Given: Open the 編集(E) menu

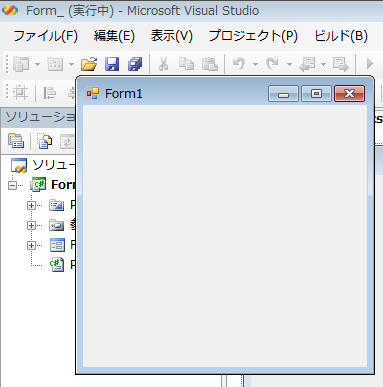Looking at the screenshot, I should coord(114,36).
